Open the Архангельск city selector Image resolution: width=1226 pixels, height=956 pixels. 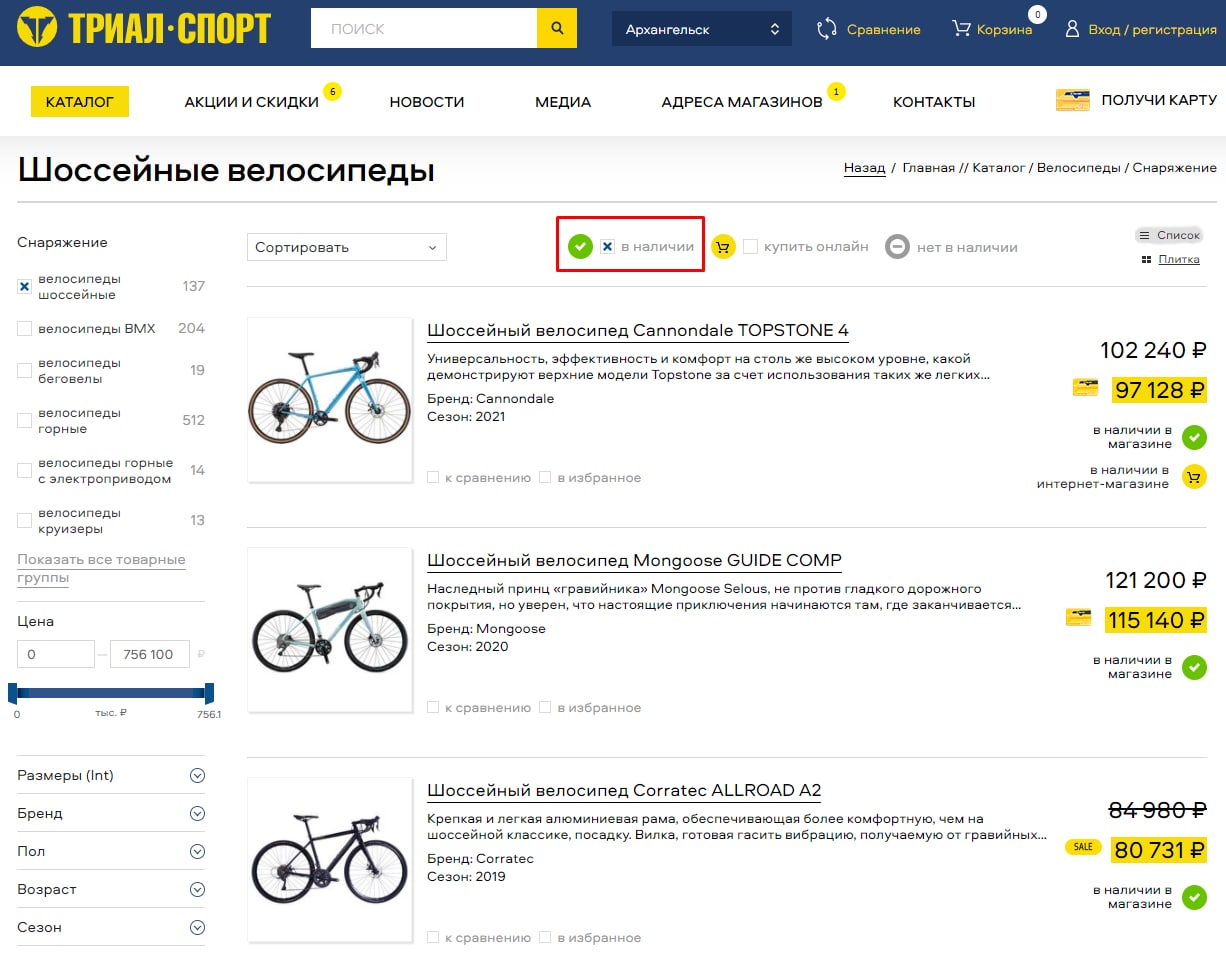[x=701, y=29]
